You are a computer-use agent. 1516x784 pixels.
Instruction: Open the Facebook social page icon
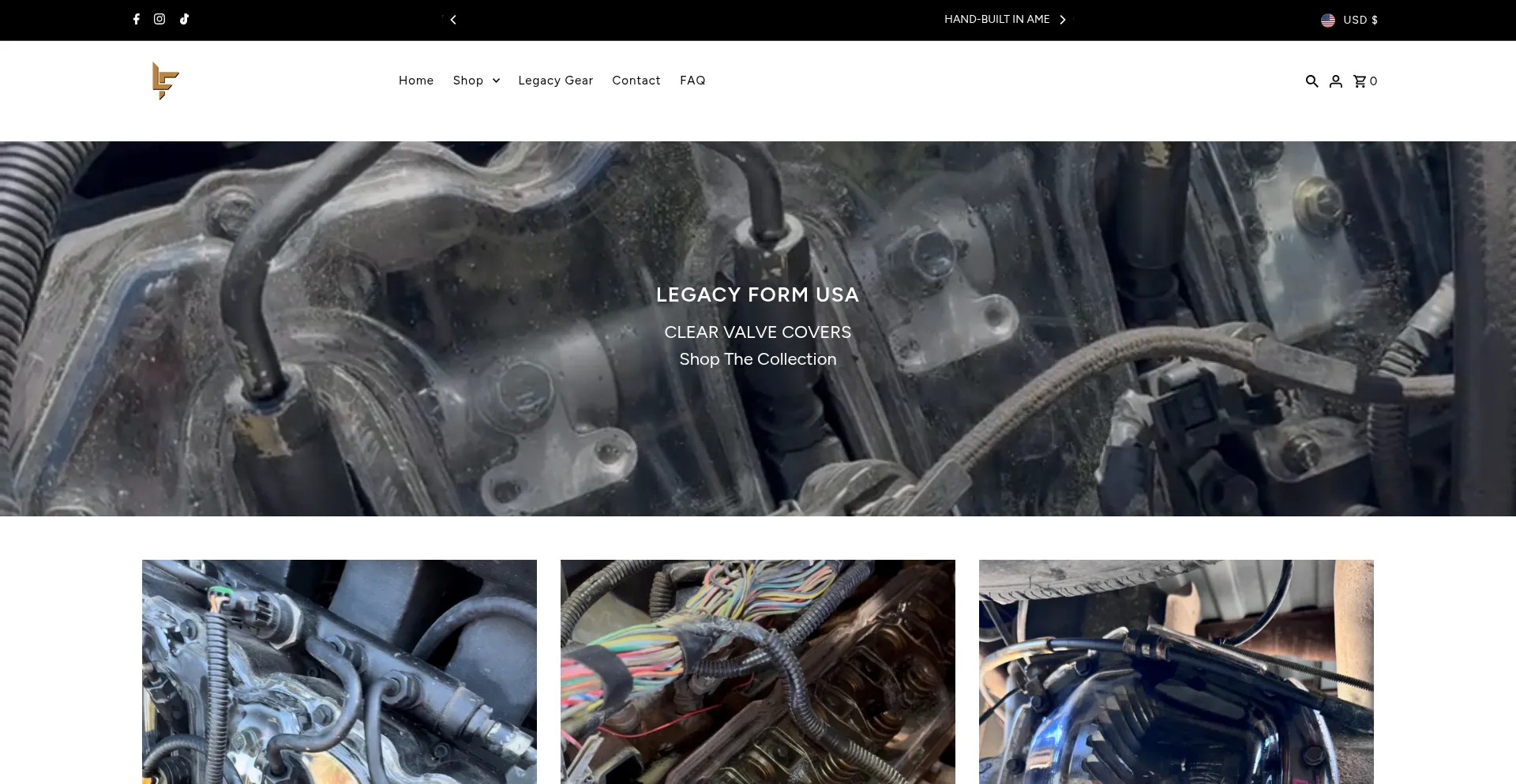click(137, 19)
